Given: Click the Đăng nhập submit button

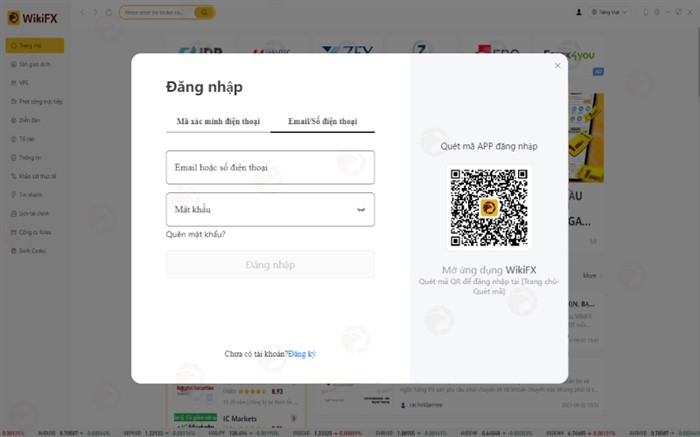Looking at the screenshot, I should tap(270, 264).
